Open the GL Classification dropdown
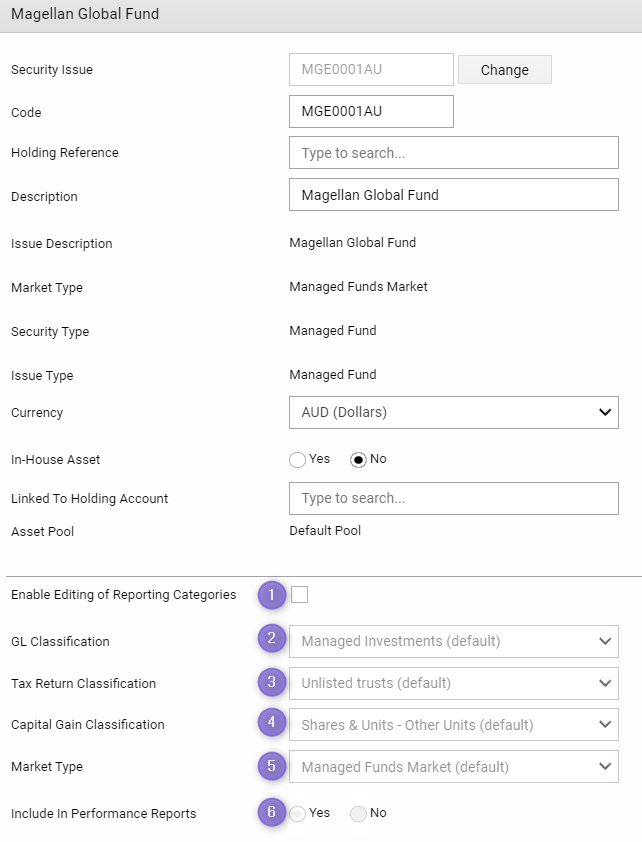 point(454,641)
